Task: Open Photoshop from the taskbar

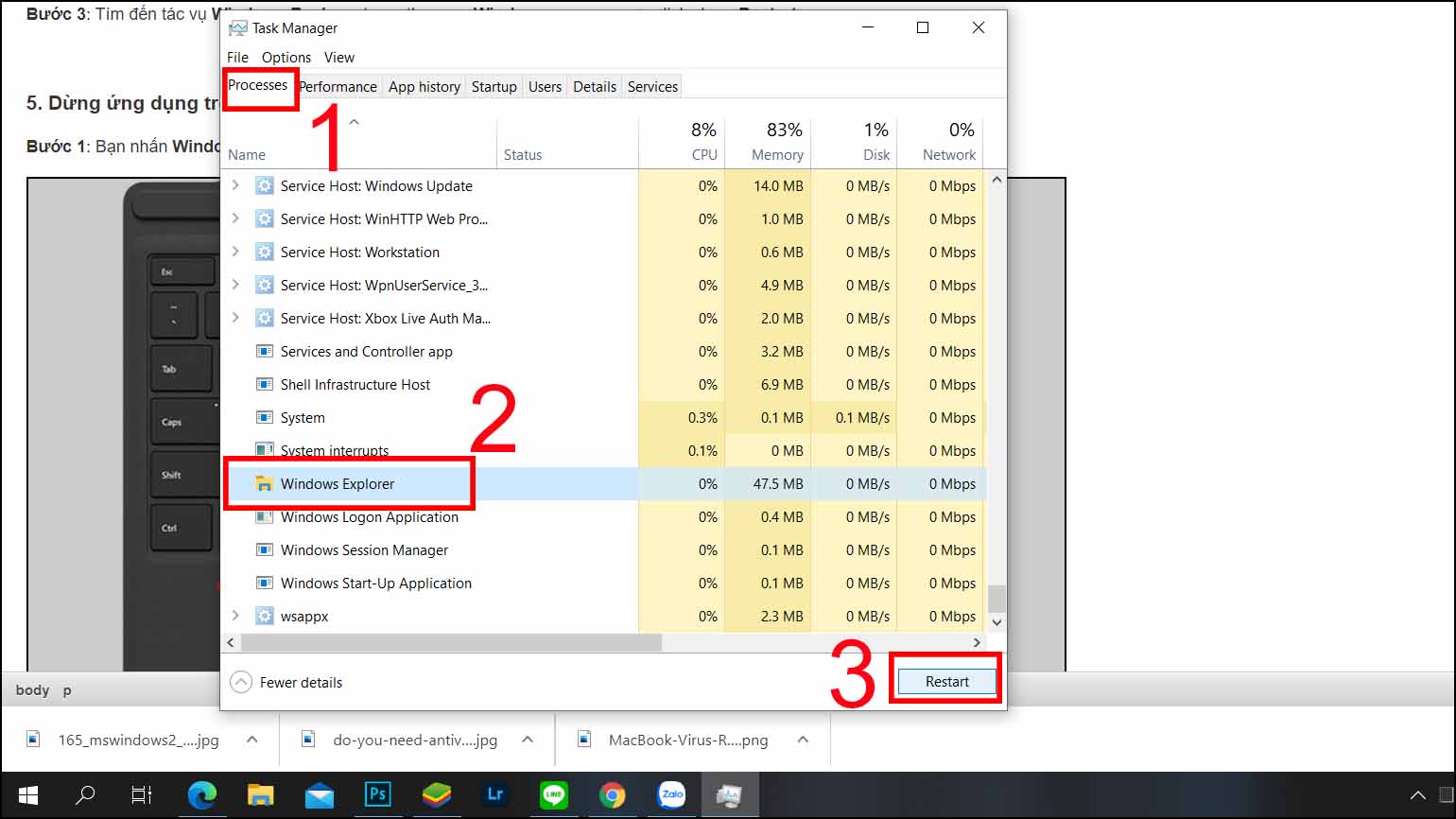Action: 378,795
